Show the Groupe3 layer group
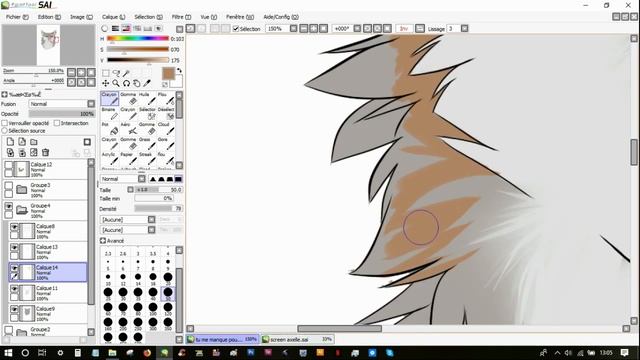This screenshot has height=360, width=640. [x=9, y=186]
